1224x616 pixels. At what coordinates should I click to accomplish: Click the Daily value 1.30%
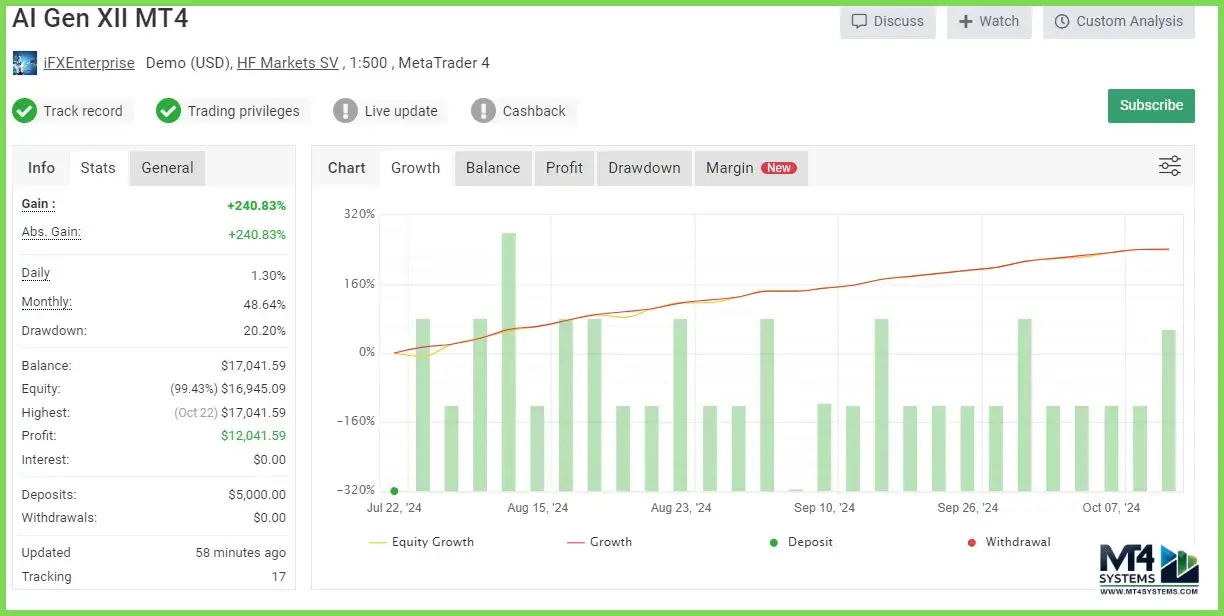point(268,276)
